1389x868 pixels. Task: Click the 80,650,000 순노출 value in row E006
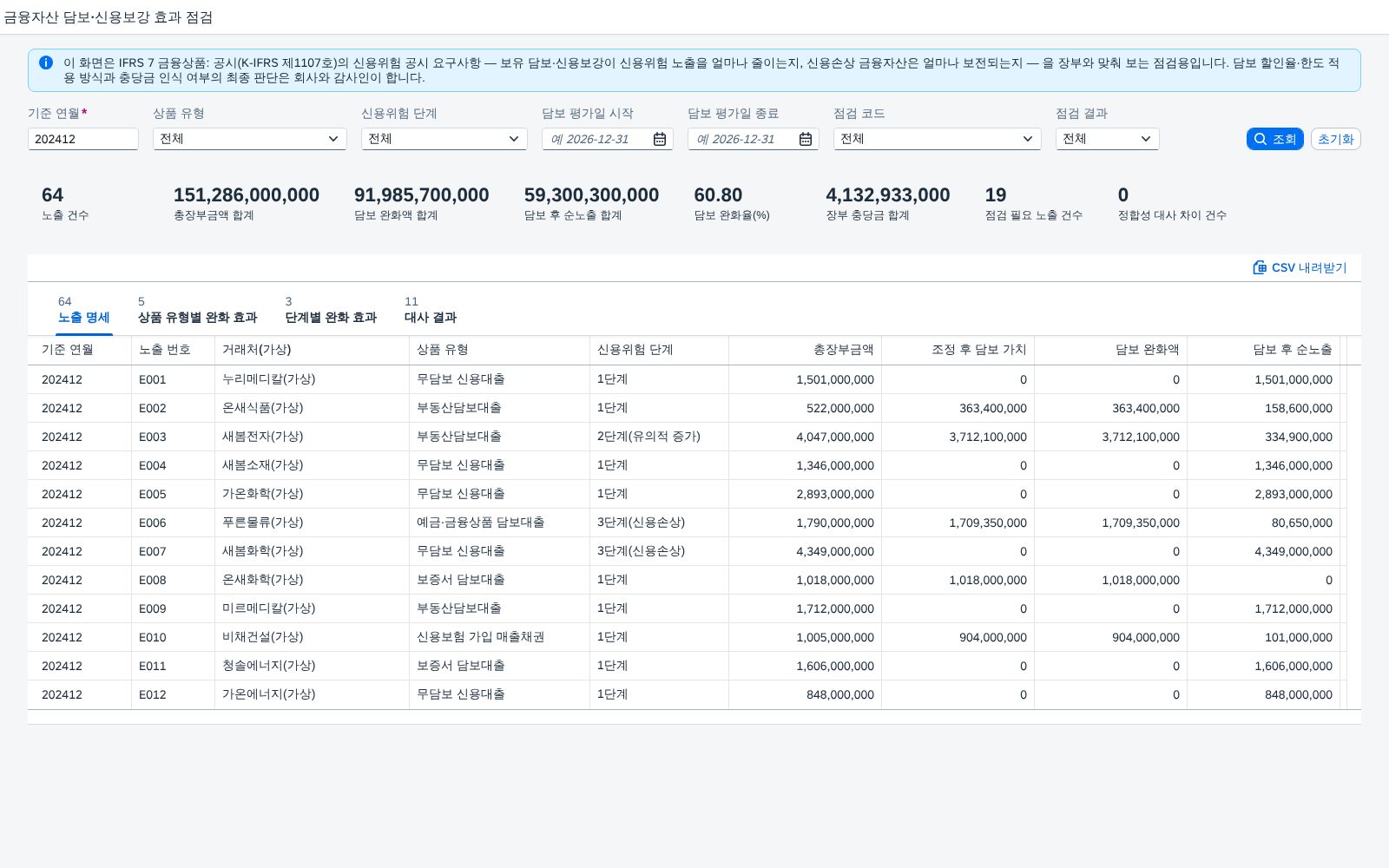(1264, 523)
